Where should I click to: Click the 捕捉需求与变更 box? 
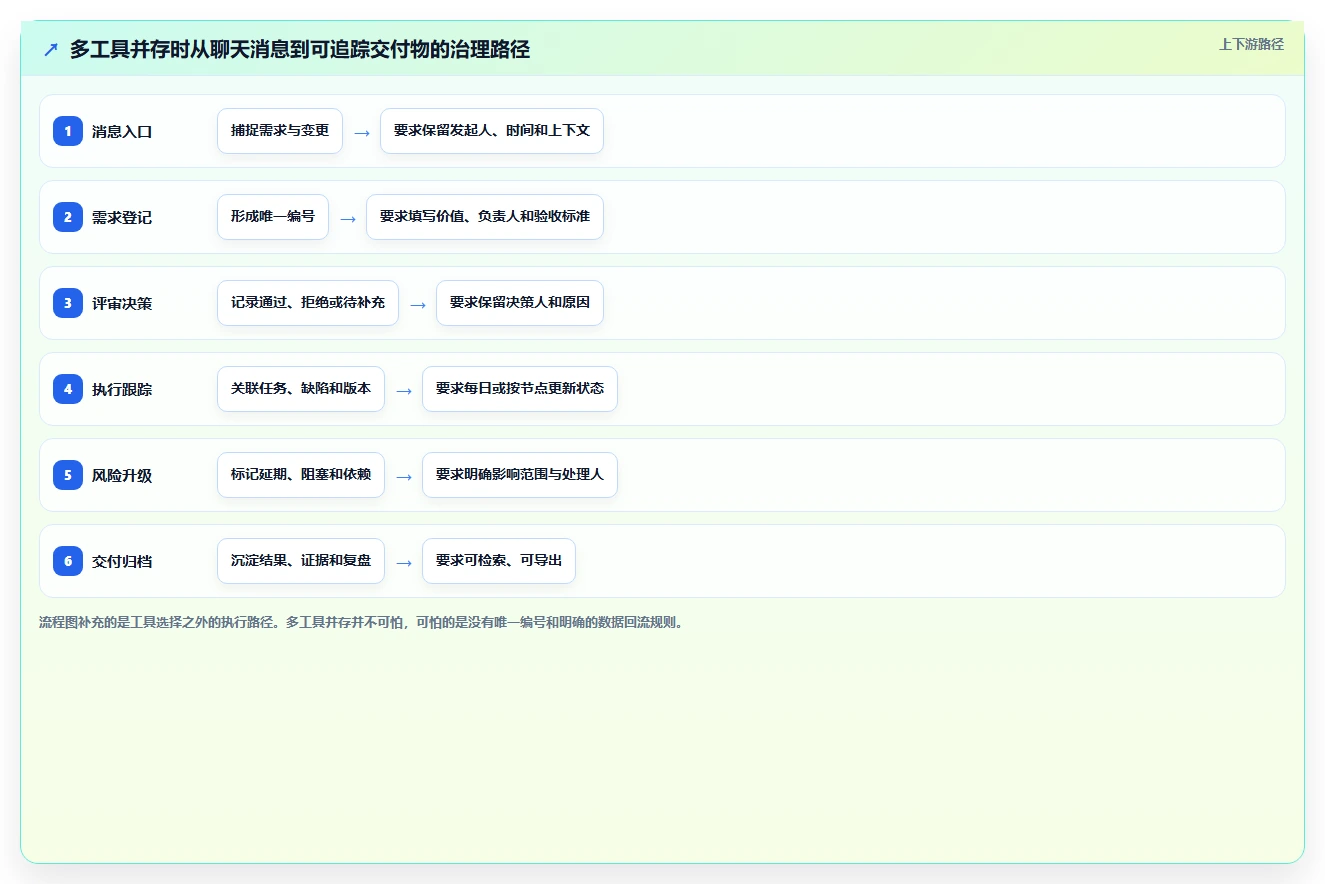click(x=280, y=131)
